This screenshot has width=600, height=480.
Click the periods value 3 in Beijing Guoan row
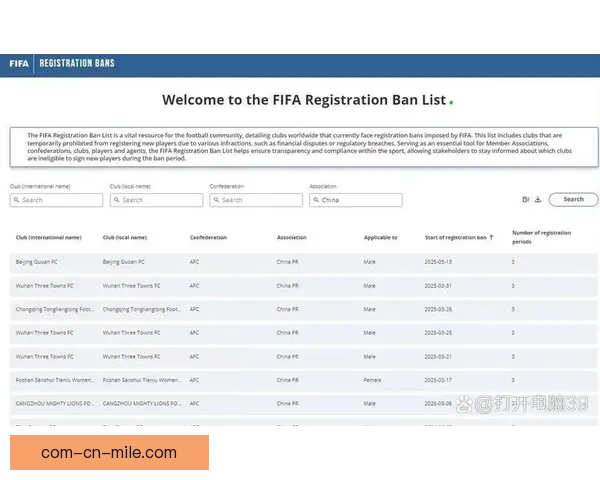pyautogui.click(x=513, y=262)
